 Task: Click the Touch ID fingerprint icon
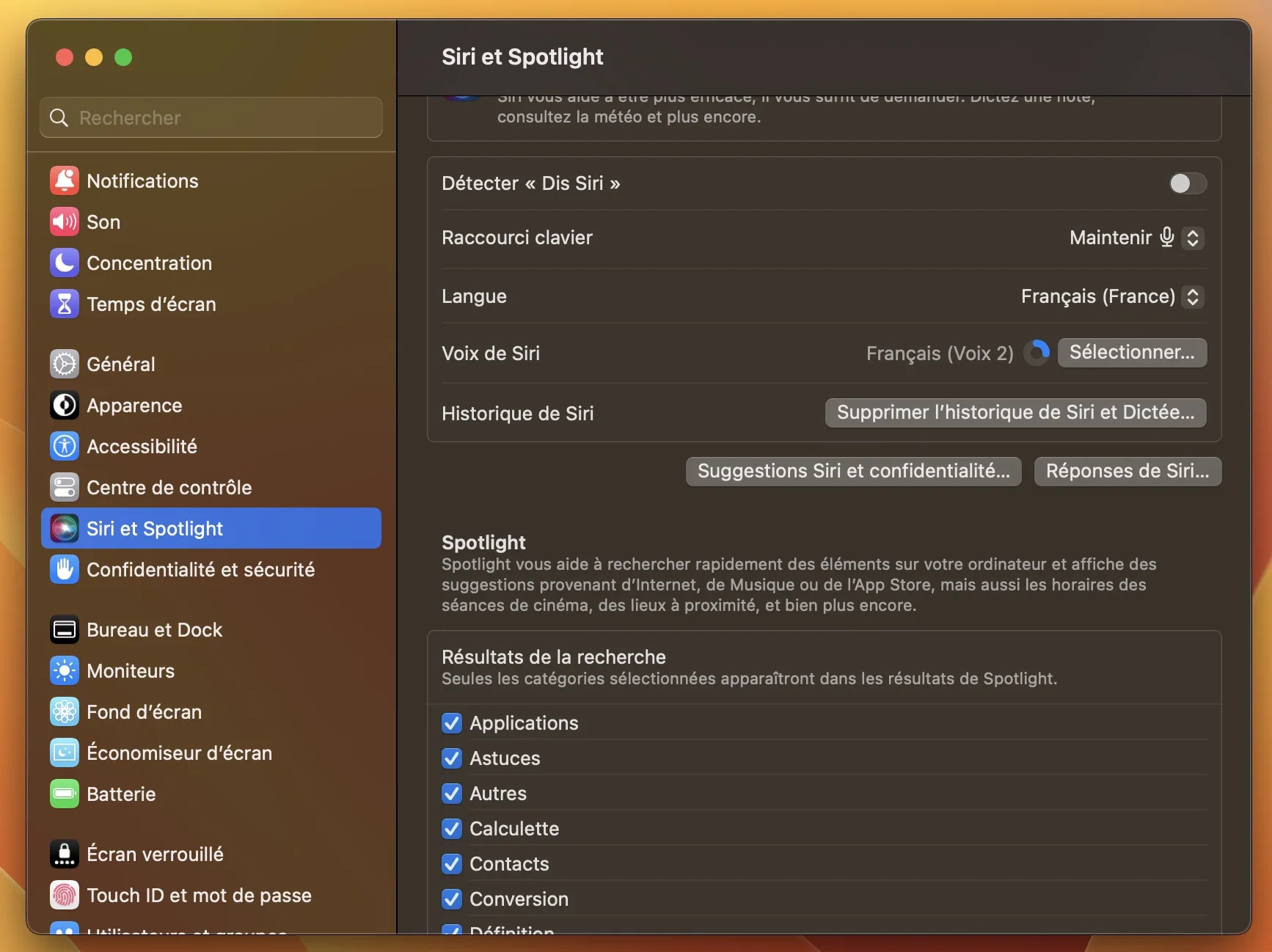click(x=65, y=896)
